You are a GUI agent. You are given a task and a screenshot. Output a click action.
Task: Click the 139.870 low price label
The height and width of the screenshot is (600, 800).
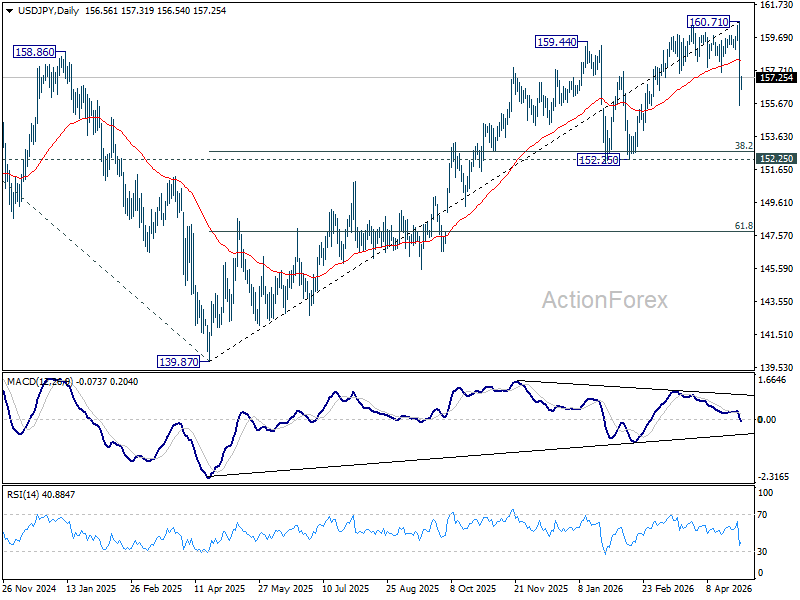point(179,362)
